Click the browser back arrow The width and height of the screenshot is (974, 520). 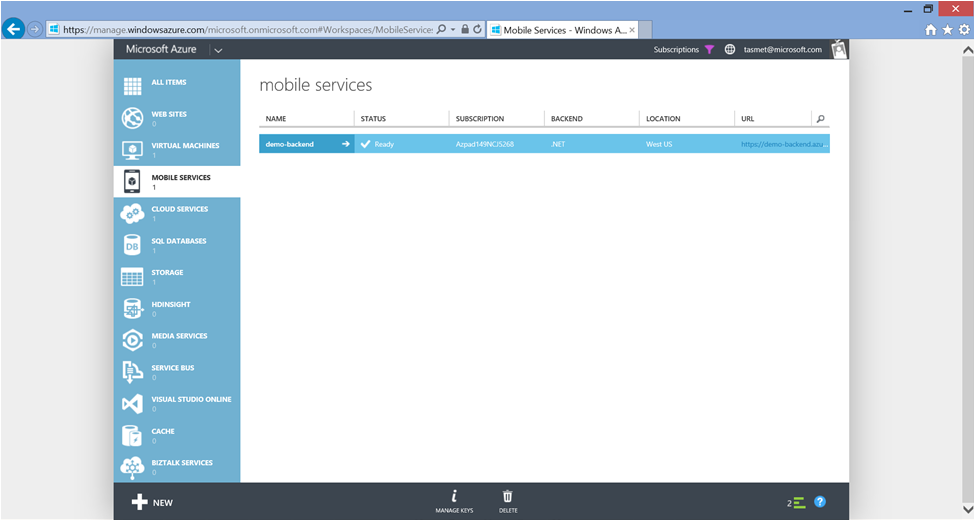(13, 29)
